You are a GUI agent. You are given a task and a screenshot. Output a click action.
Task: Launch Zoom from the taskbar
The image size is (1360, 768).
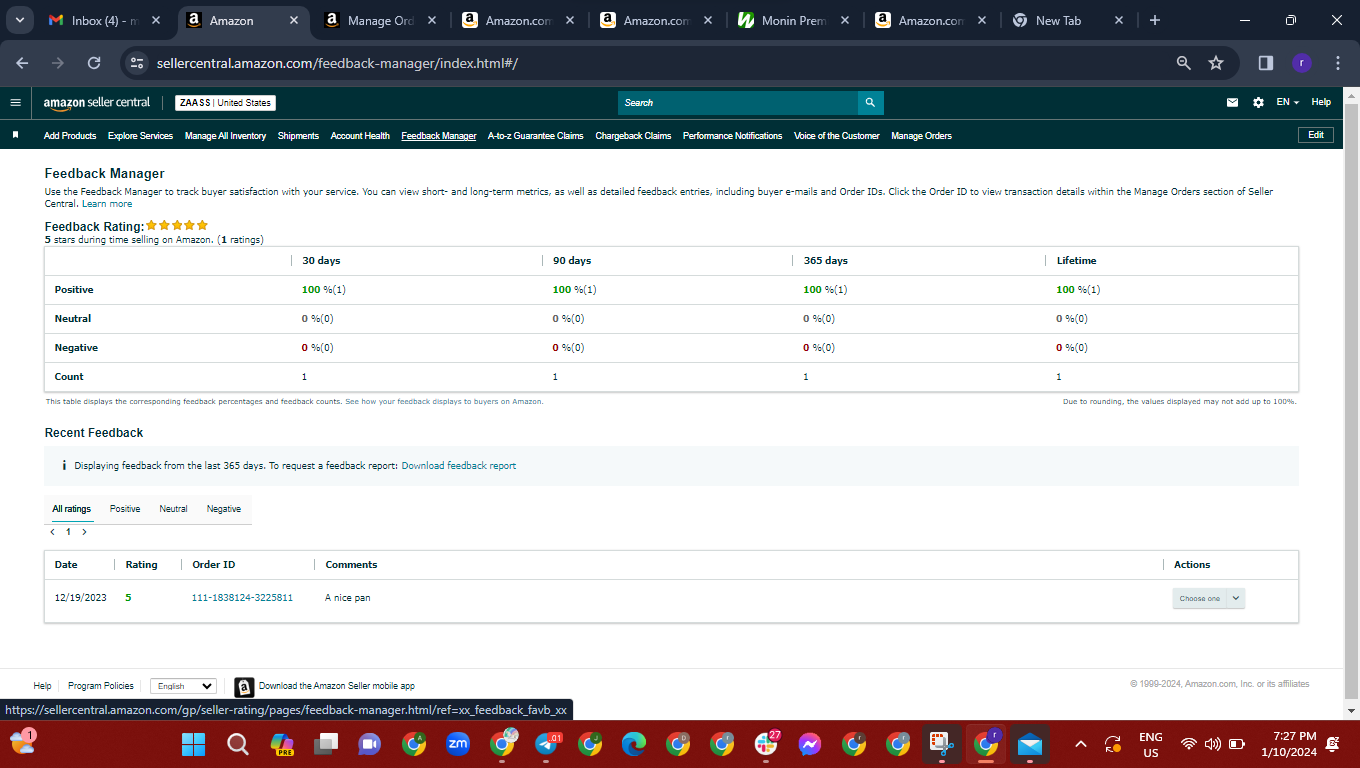[x=458, y=744]
